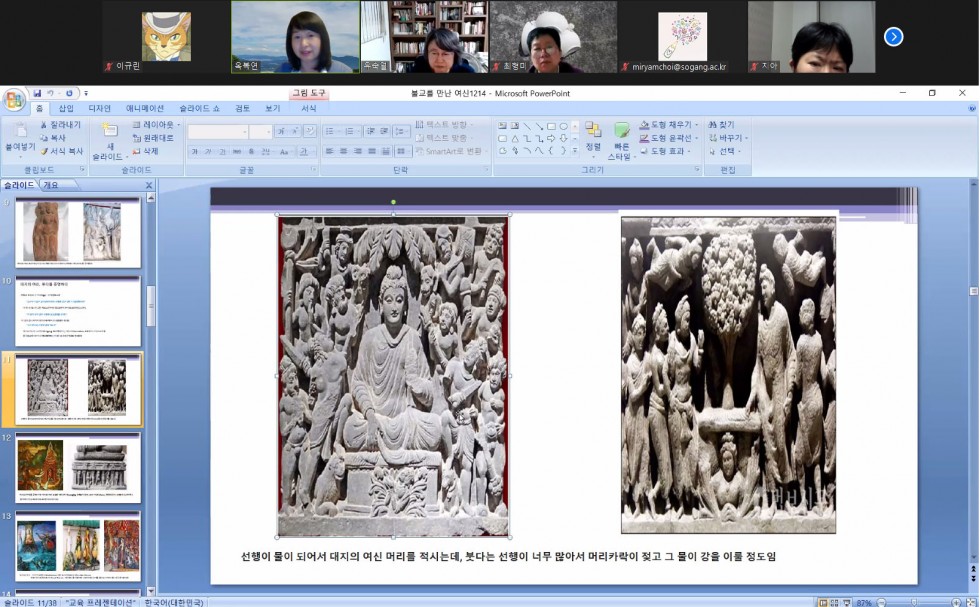Image resolution: width=980 pixels, height=607 pixels.
Task: Decrease the list indent level
Action: (x=370, y=131)
